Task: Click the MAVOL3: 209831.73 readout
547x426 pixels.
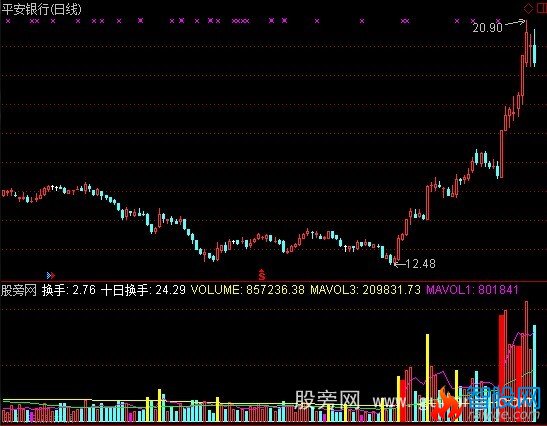Action: point(365,290)
